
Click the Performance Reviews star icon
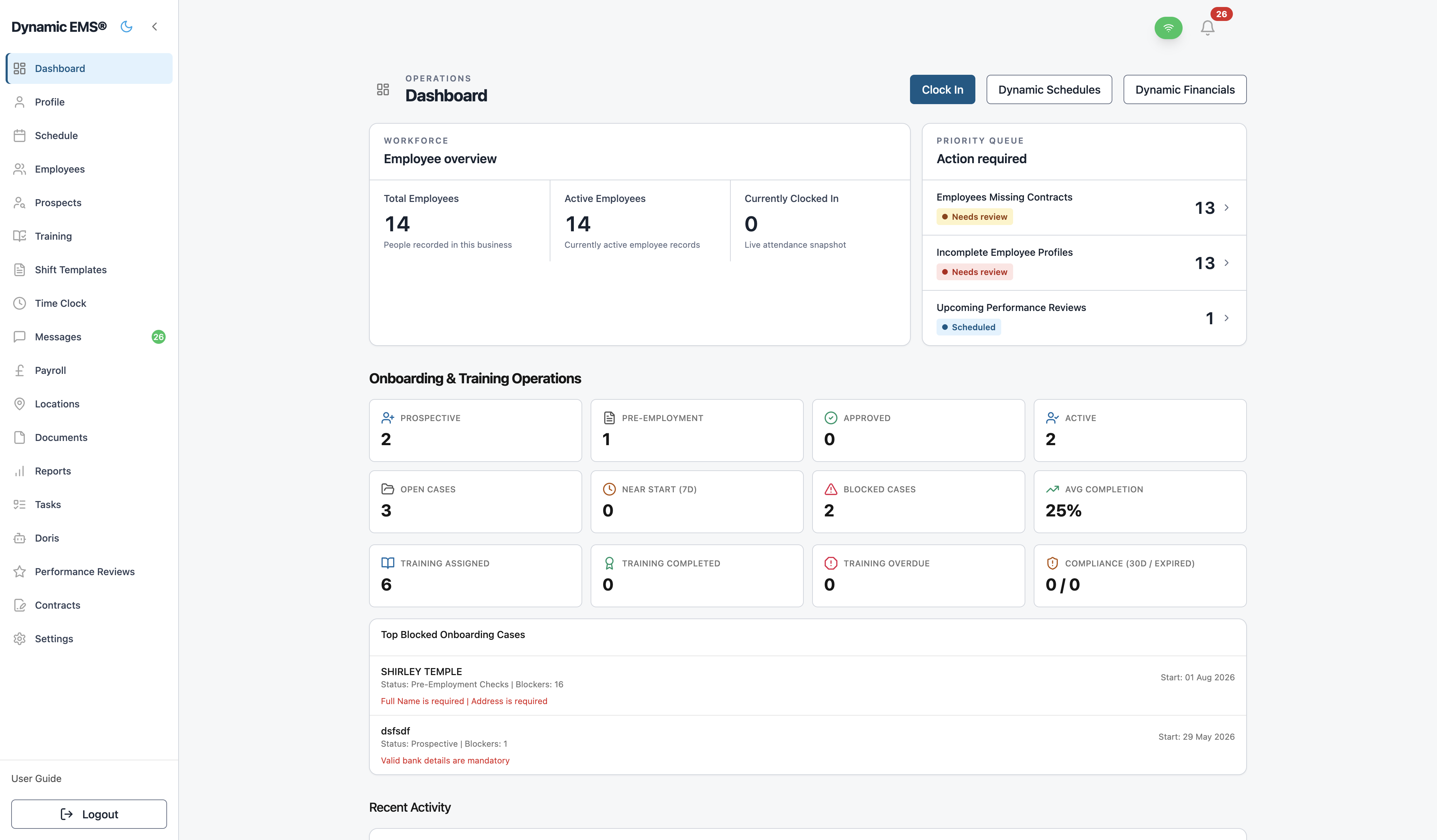20,572
